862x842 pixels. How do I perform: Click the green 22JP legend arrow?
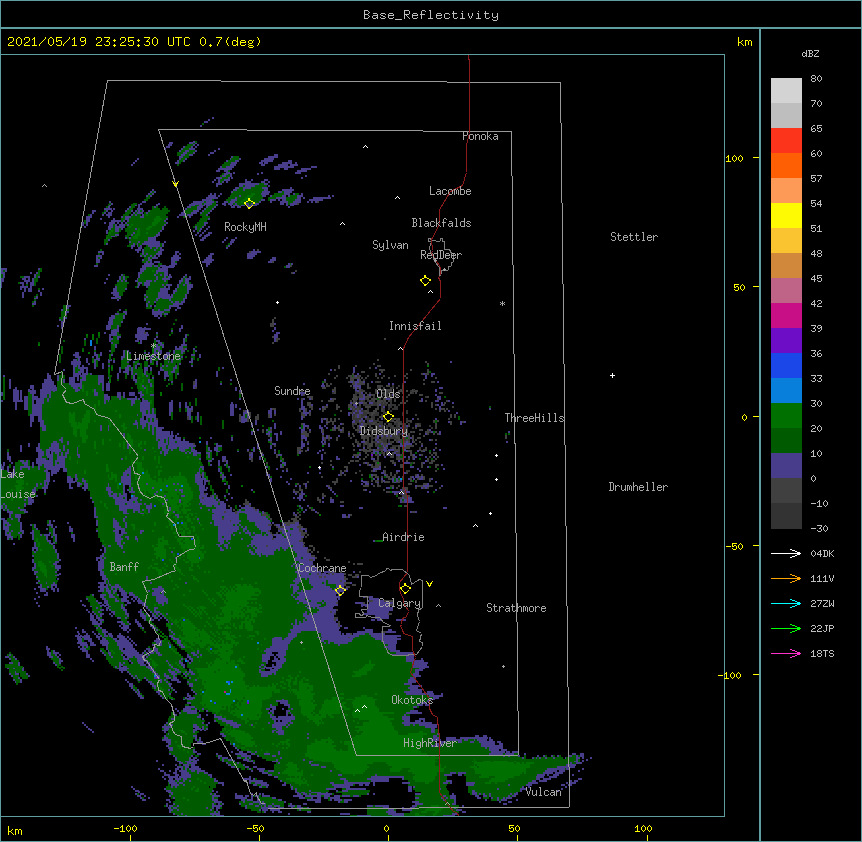[x=786, y=628]
